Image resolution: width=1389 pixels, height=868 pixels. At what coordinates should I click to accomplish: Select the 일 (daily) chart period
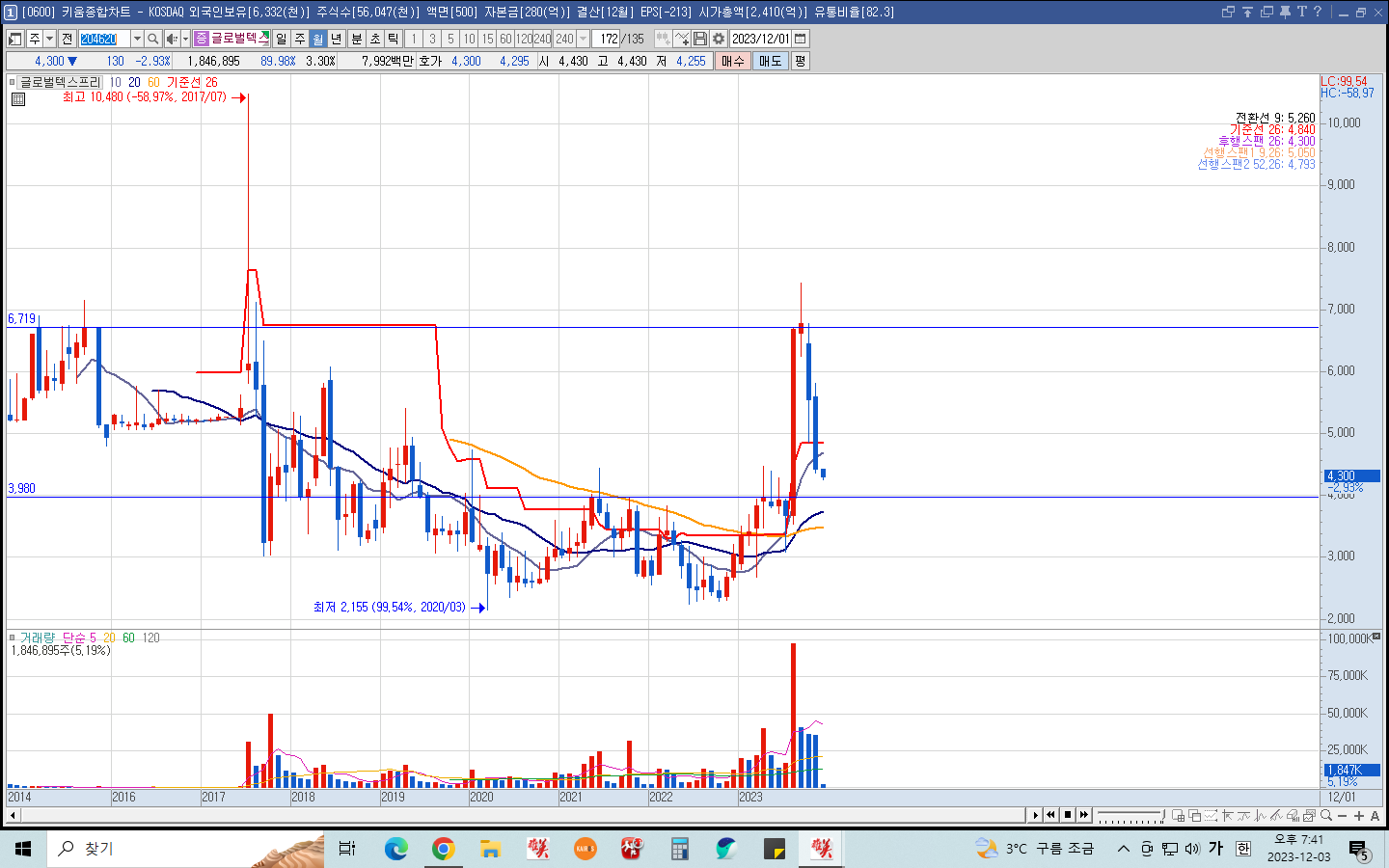click(281, 39)
